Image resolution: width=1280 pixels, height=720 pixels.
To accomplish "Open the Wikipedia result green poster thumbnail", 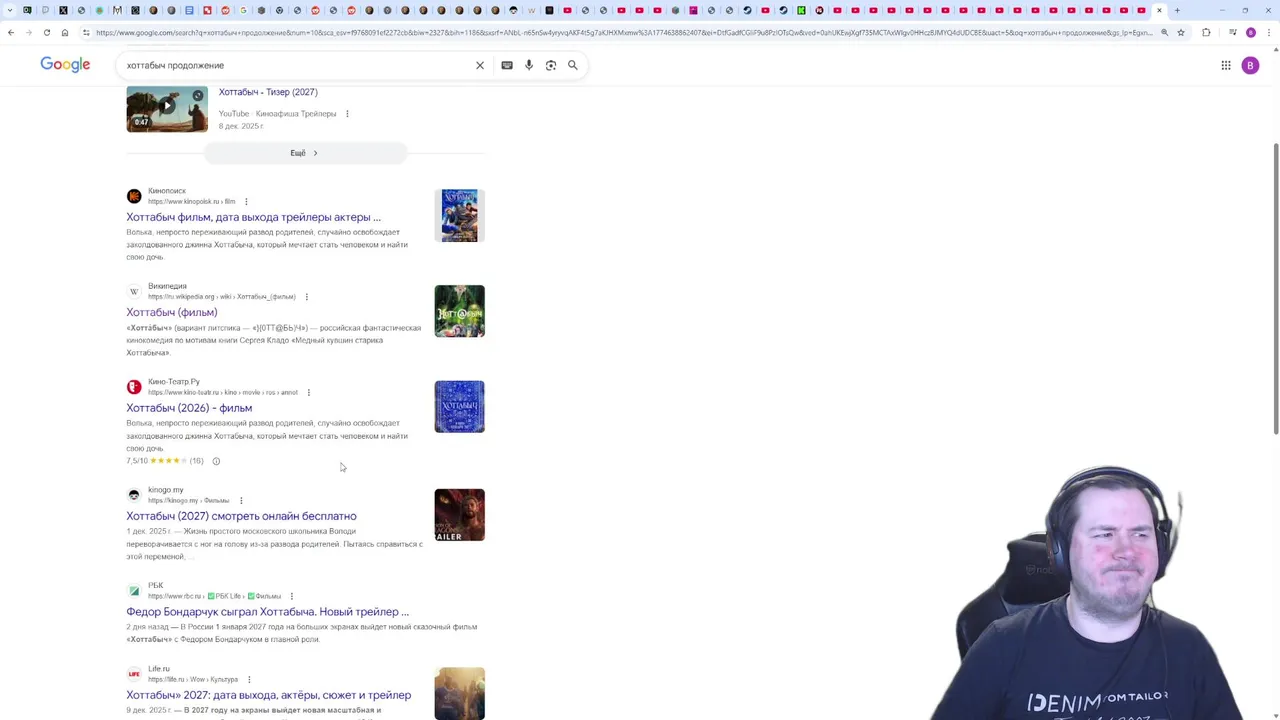I will (x=460, y=311).
